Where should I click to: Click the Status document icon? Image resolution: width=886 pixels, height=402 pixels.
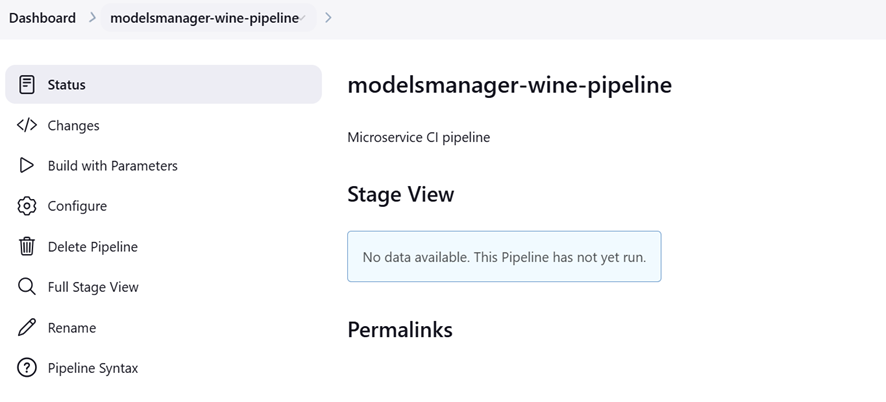(x=27, y=85)
